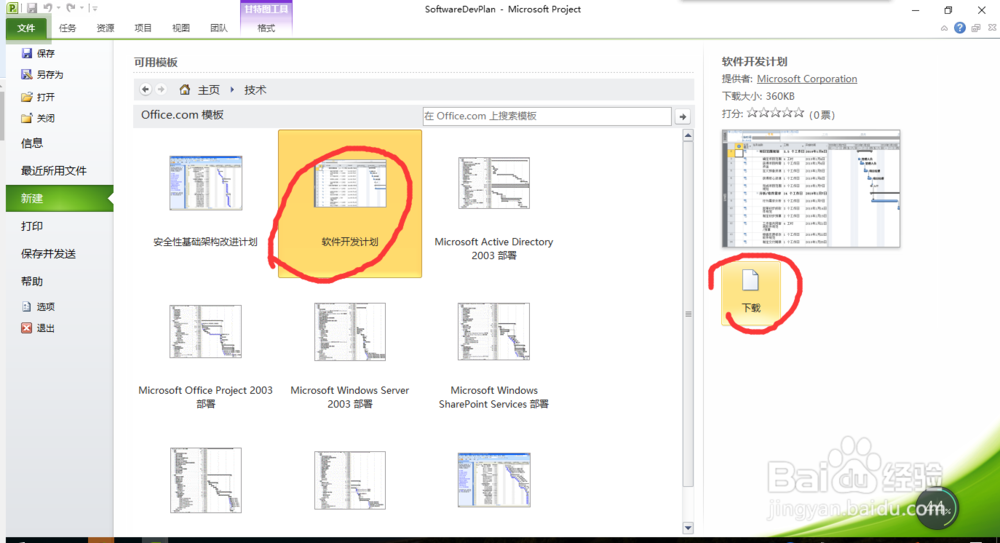Click the template list scroll up arrow

pos(688,136)
